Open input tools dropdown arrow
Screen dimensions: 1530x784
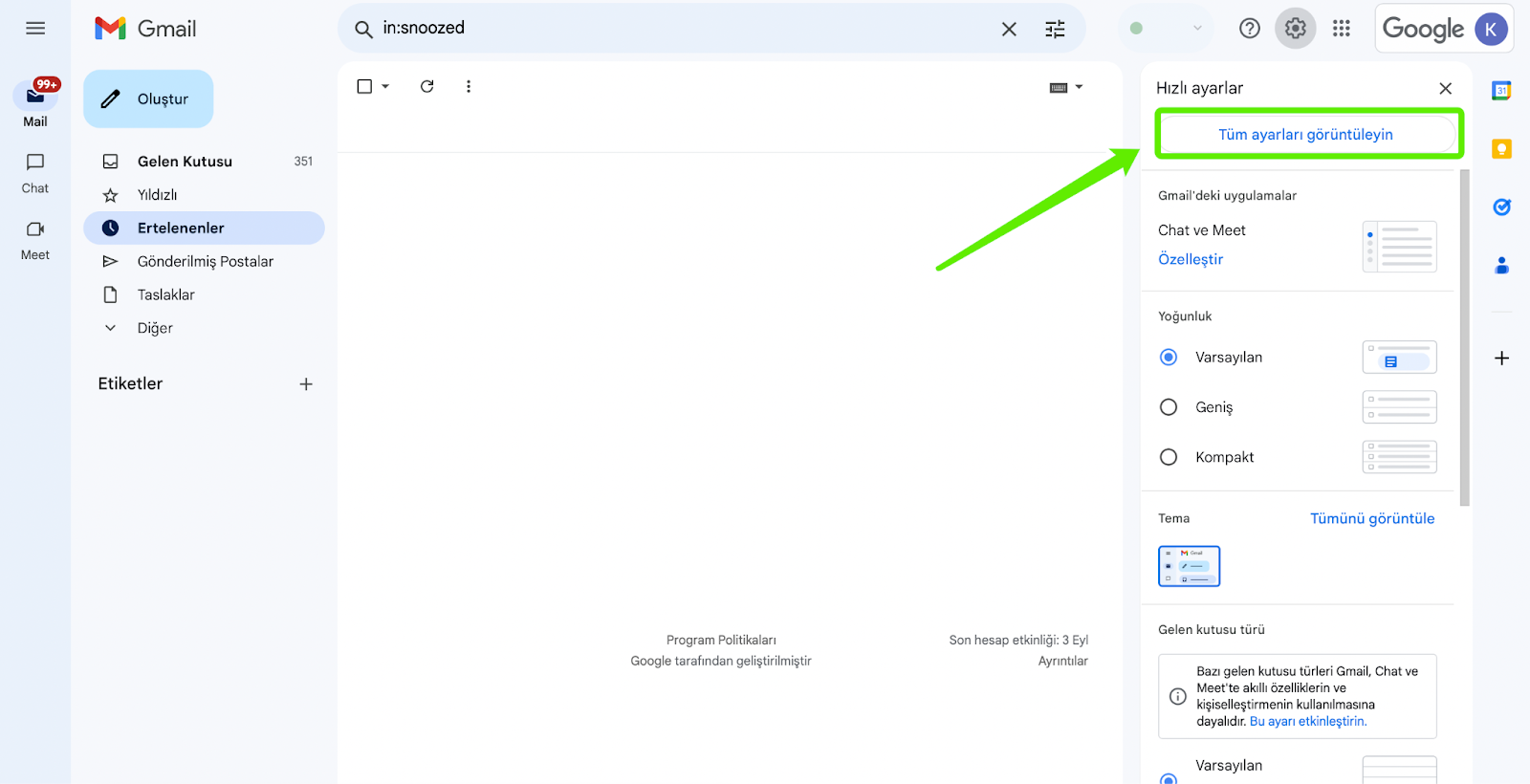pyautogui.click(x=1079, y=87)
